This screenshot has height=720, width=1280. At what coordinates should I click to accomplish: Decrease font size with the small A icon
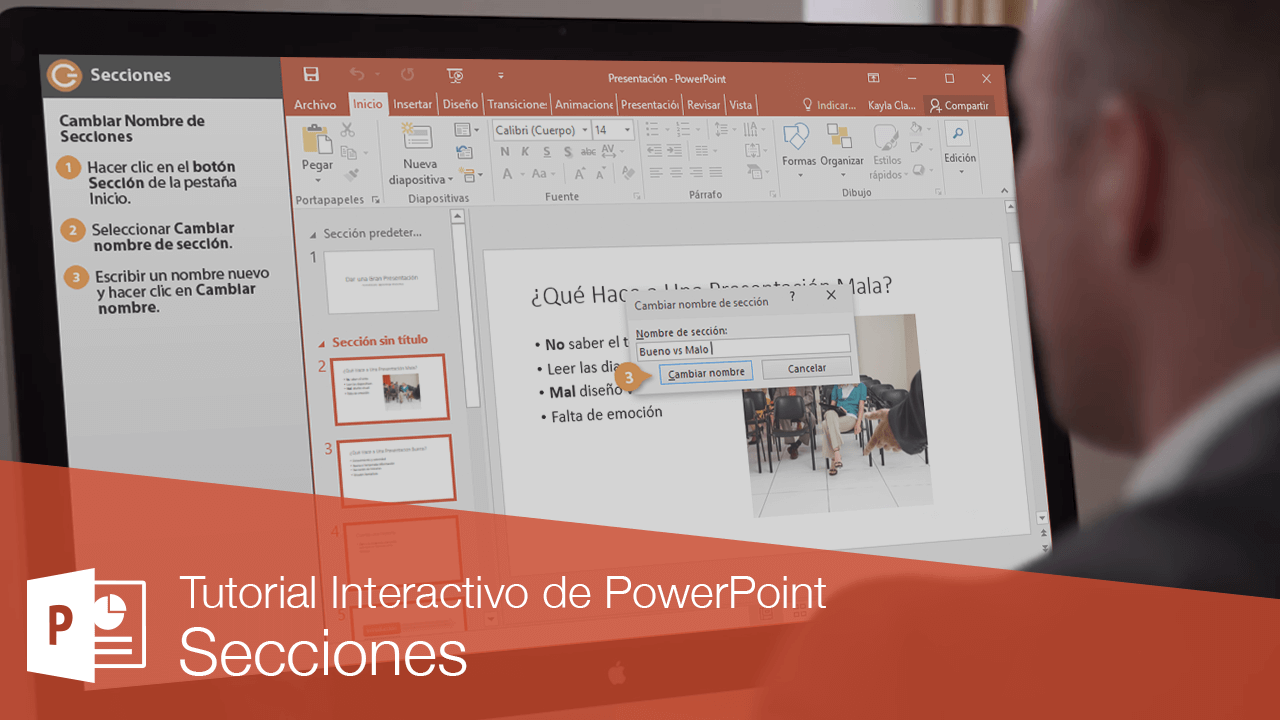click(600, 174)
